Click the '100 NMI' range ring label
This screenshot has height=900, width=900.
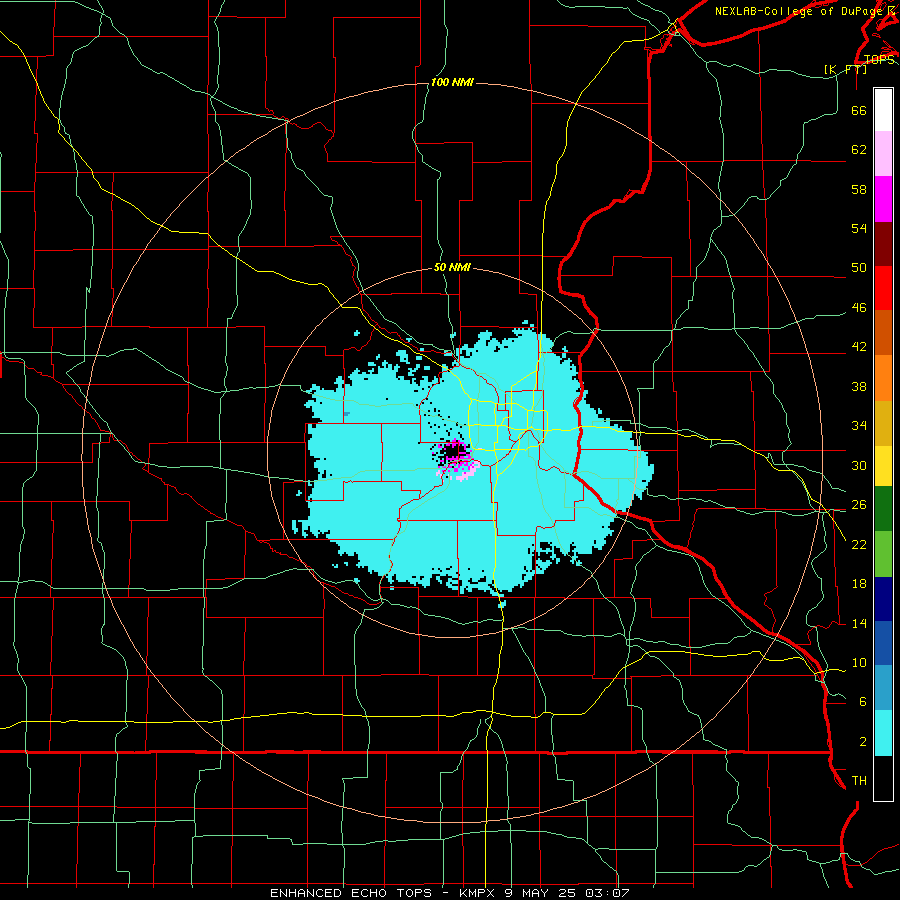click(452, 82)
